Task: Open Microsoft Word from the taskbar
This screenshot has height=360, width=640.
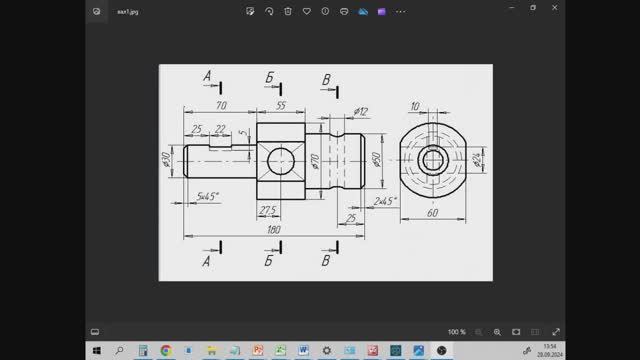Action: [303, 351]
